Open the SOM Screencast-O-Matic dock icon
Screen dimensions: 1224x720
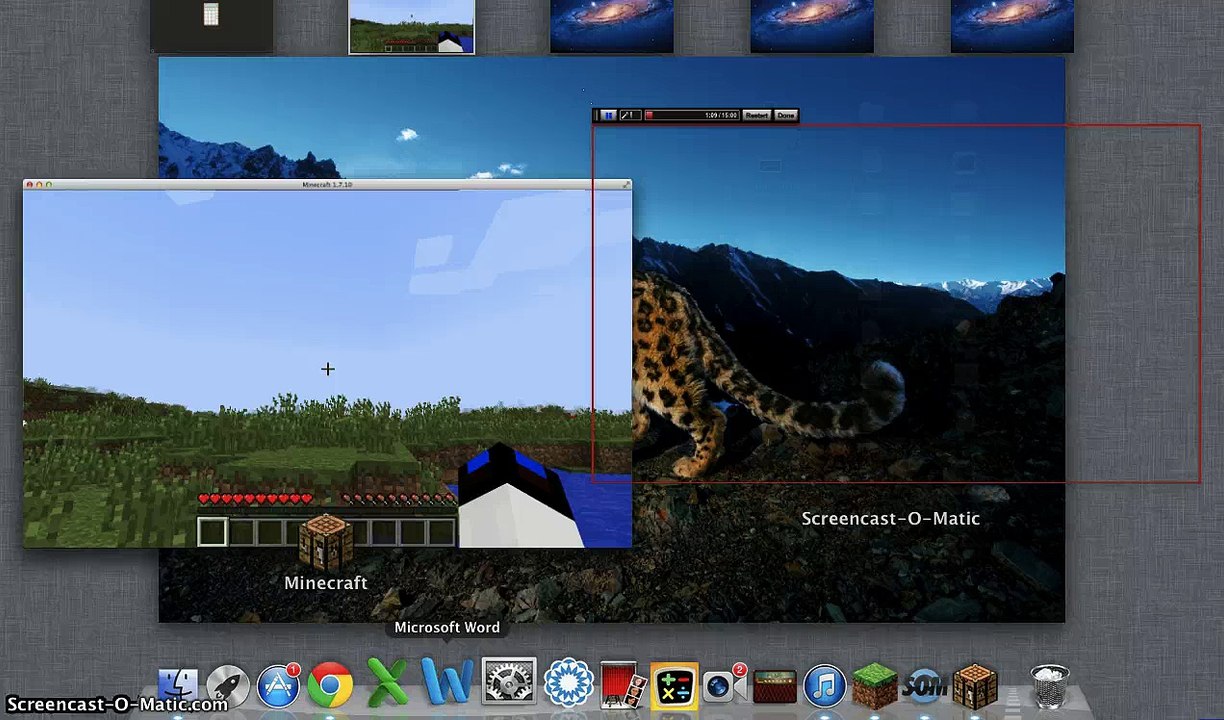point(925,686)
